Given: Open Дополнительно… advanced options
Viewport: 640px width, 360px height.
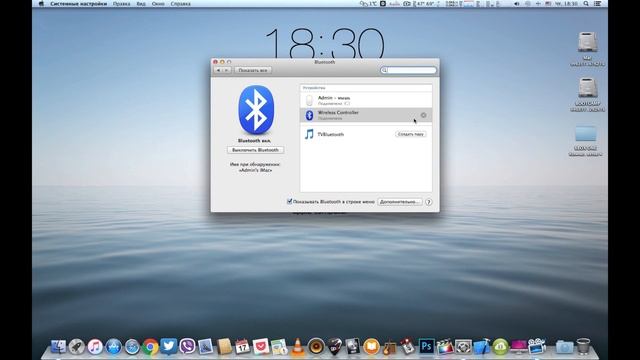Looking at the screenshot, I should point(400,202).
